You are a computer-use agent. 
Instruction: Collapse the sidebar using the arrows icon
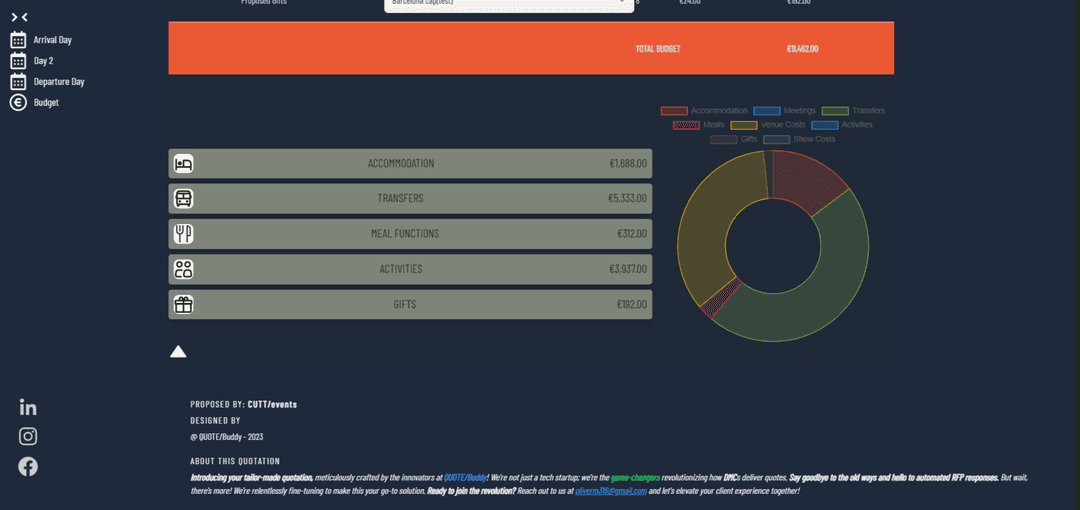tap(18, 17)
